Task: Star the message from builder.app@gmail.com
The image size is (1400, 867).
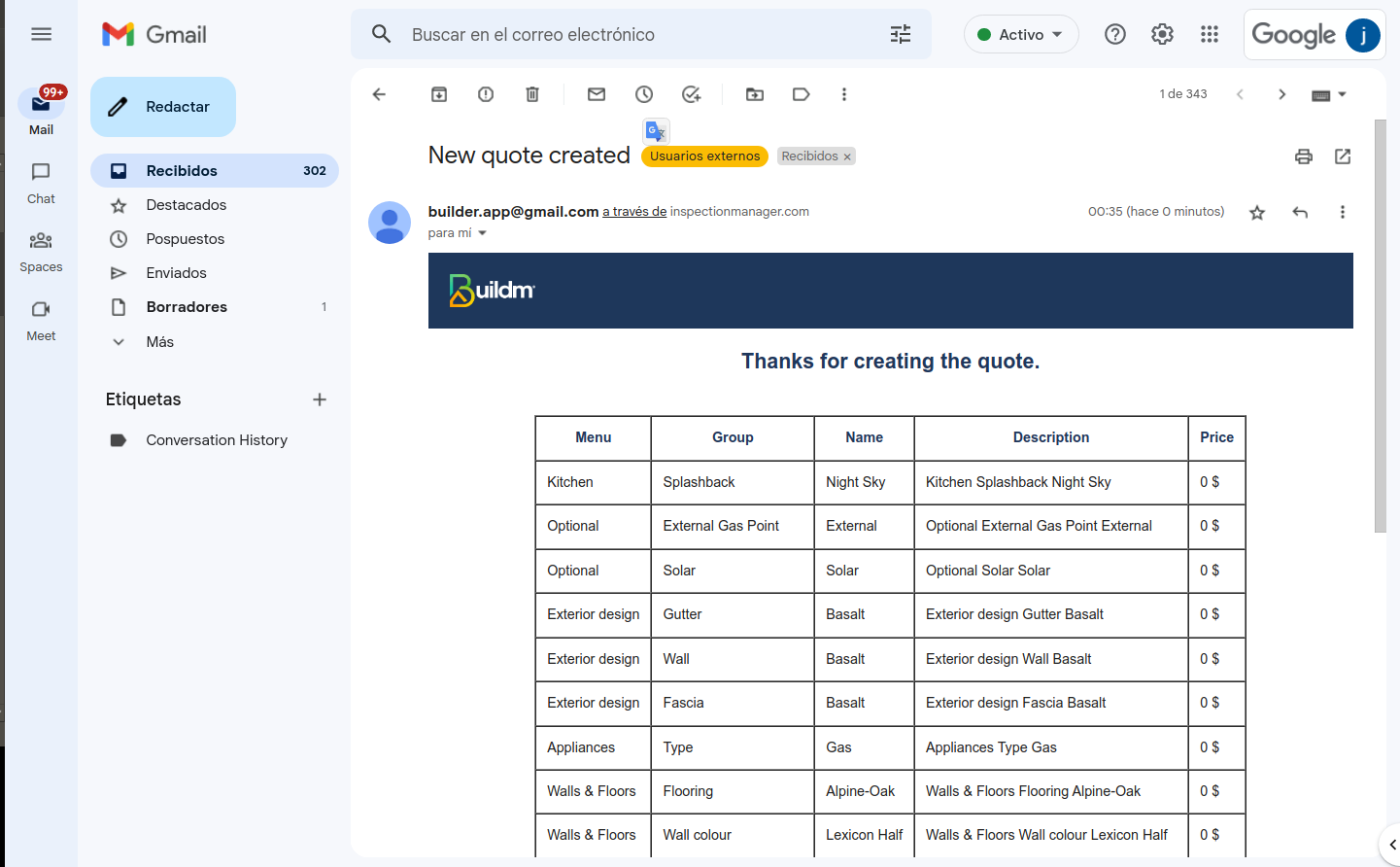Action: coord(1257,213)
